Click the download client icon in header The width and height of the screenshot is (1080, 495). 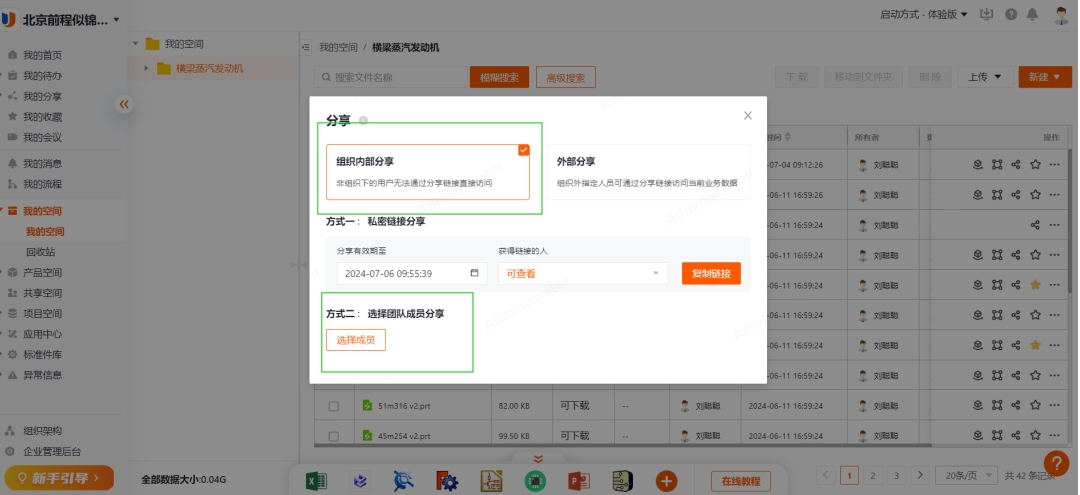985,15
